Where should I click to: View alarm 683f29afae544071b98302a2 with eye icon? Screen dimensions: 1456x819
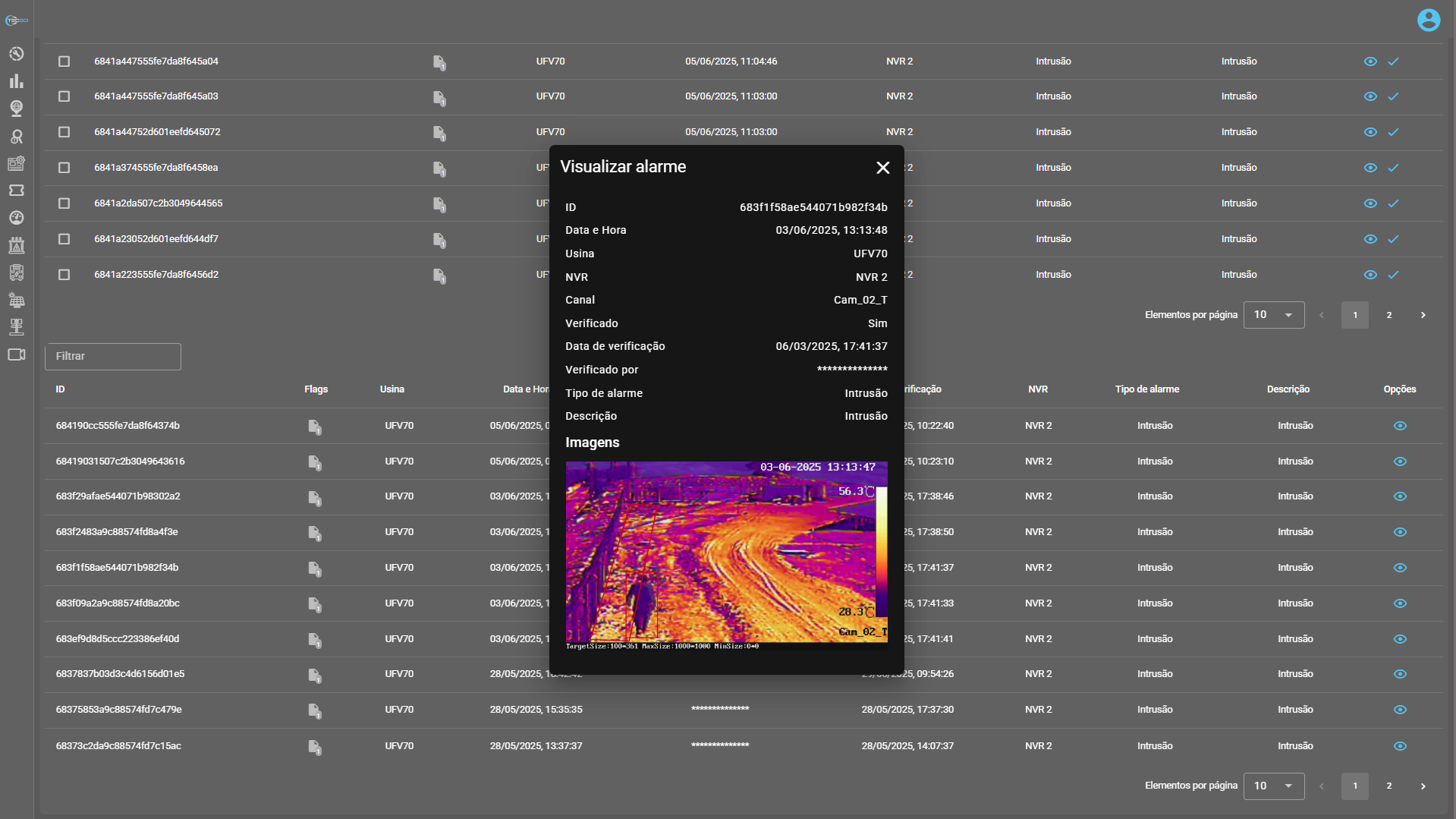pos(1400,496)
